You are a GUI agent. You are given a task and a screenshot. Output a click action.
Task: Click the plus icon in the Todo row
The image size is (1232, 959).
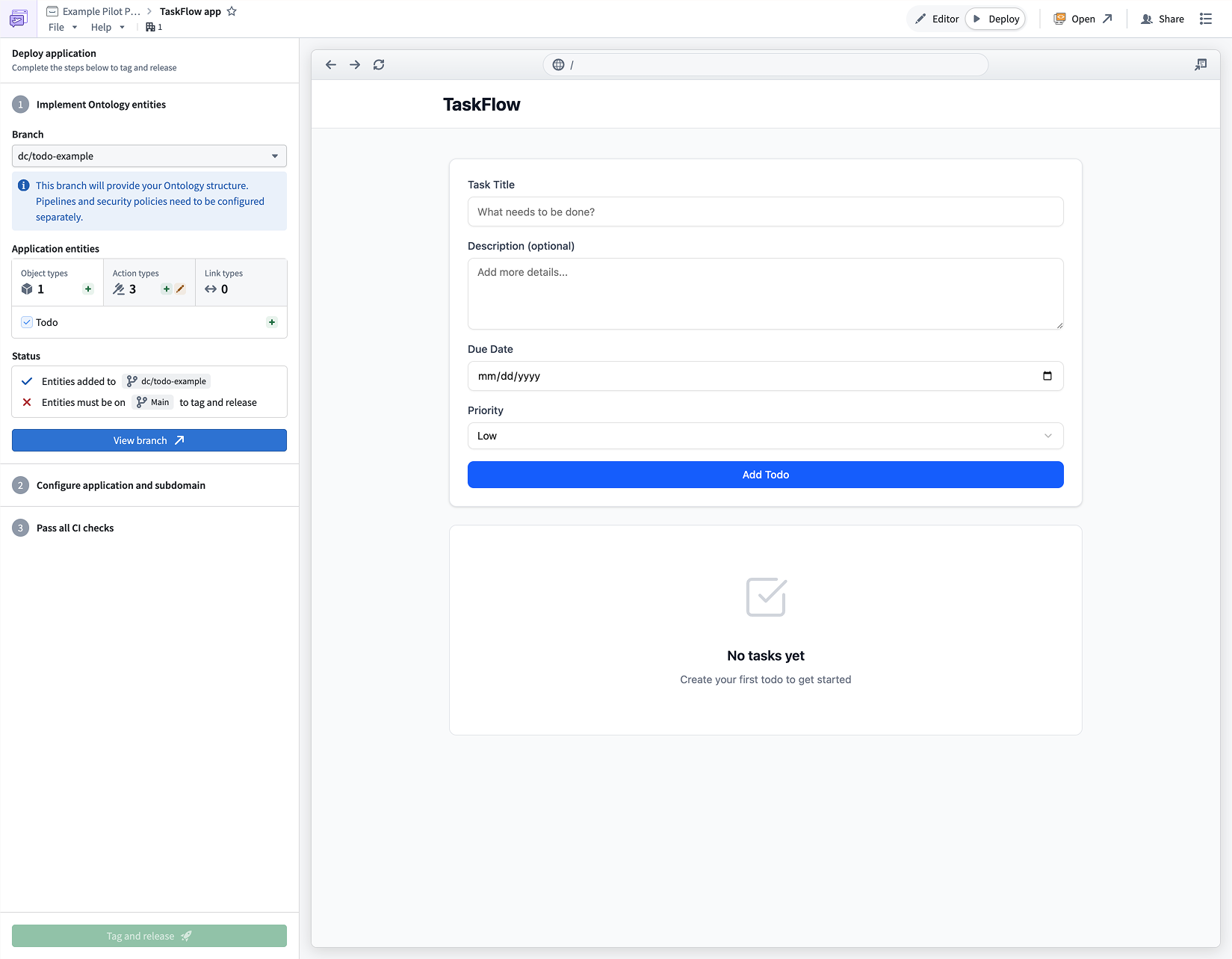pos(270,322)
